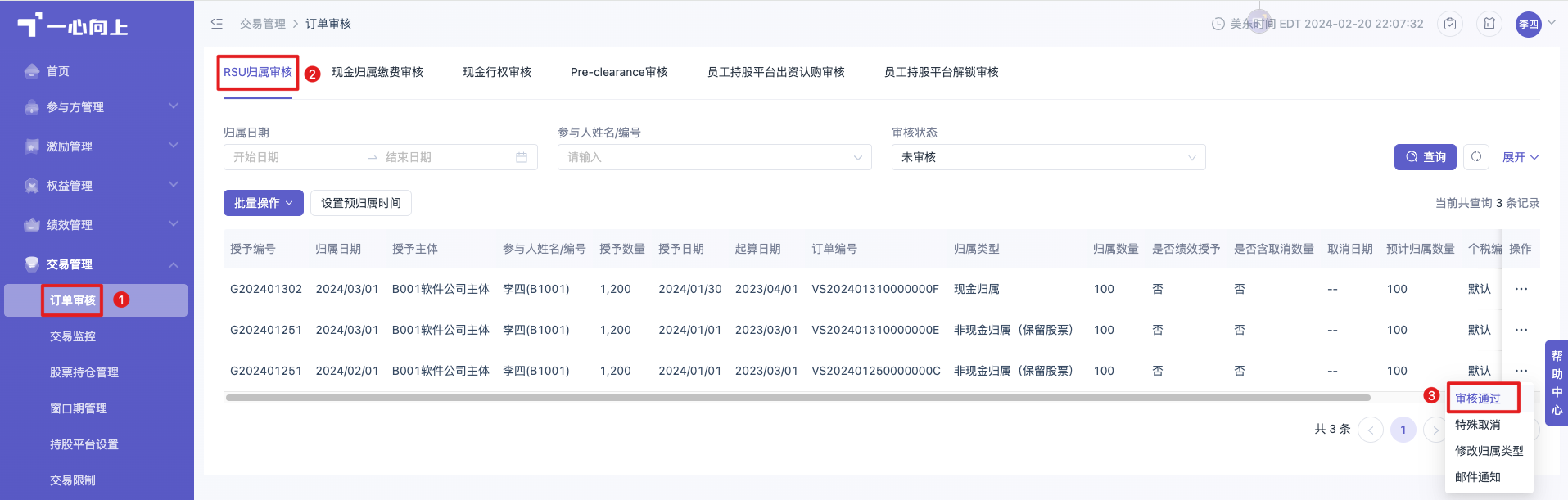The image size is (1568, 500).
Task: Open the header icon left of avatar
Action: (x=1489, y=24)
